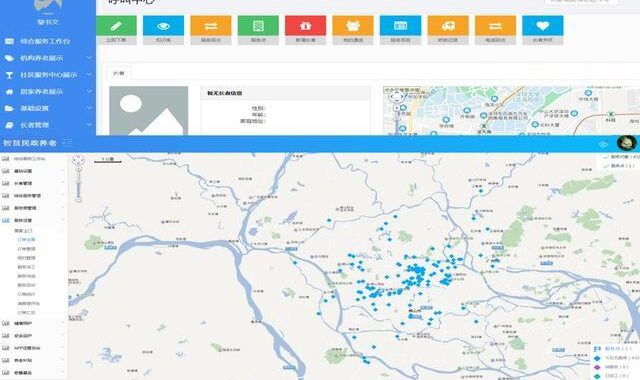The image size is (640, 380).
Task: Click the blue card tile icon
Action: click(400, 26)
